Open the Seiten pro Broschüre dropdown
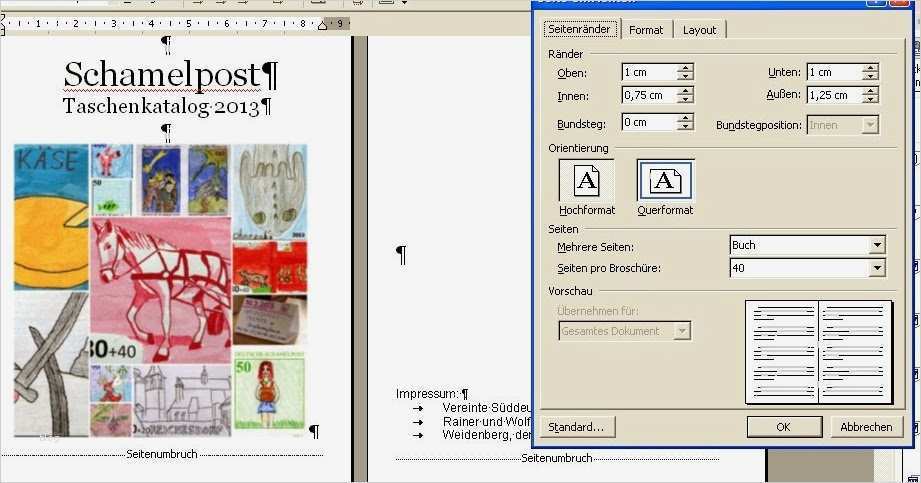 coord(877,268)
